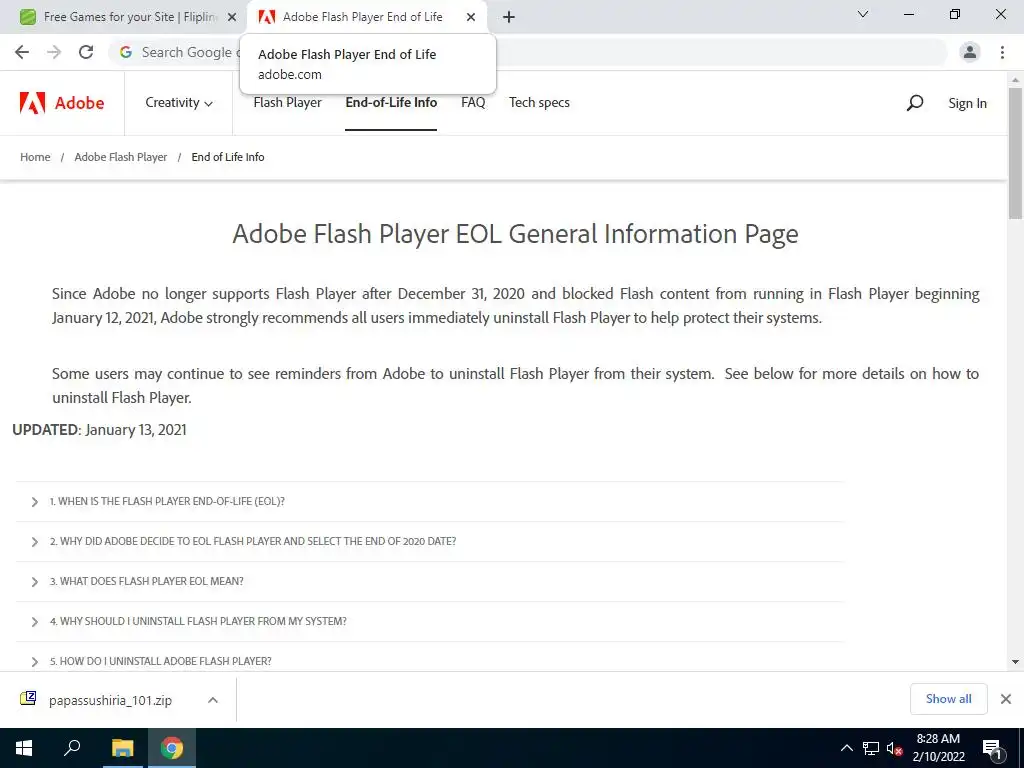Click the Google icon in the address bar

(x=126, y=52)
